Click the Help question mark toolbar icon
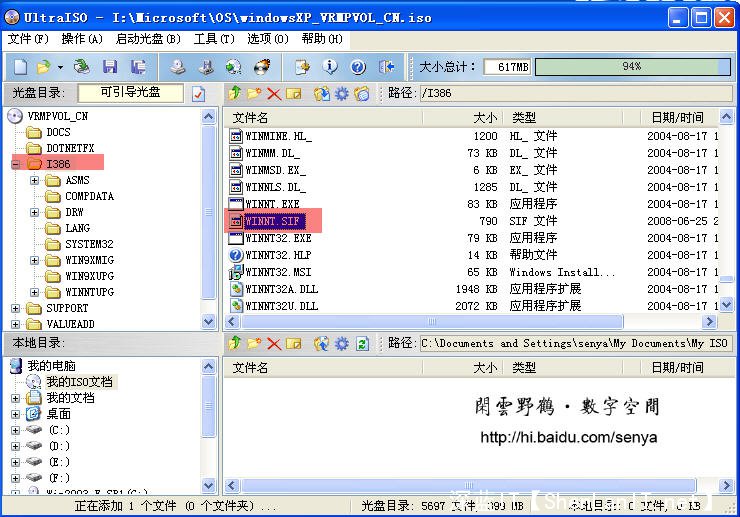Image resolution: width=740 pixels, height=517 pixels. click(x=358, y=67)
